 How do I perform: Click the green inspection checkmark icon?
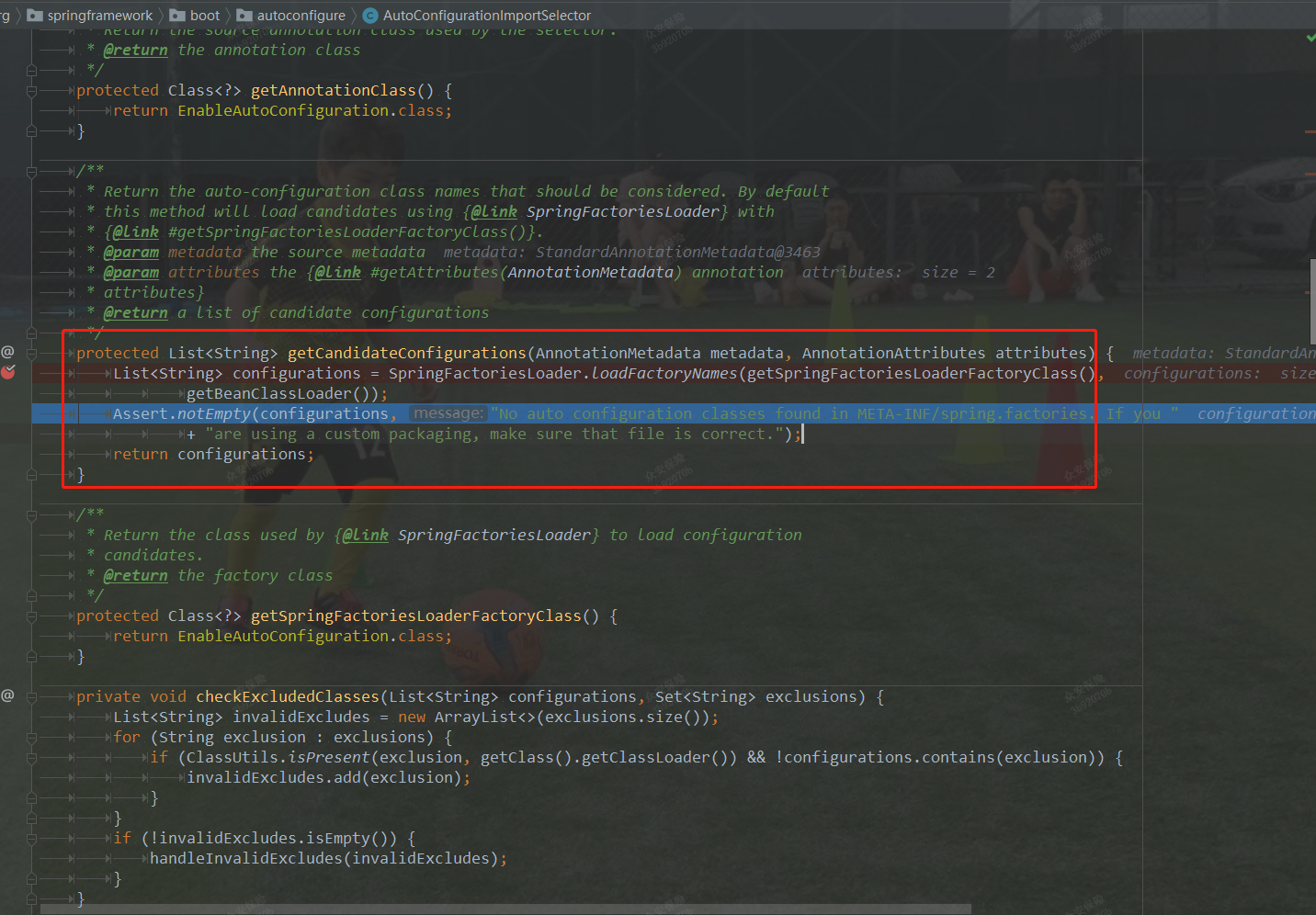coord(1310,38)
